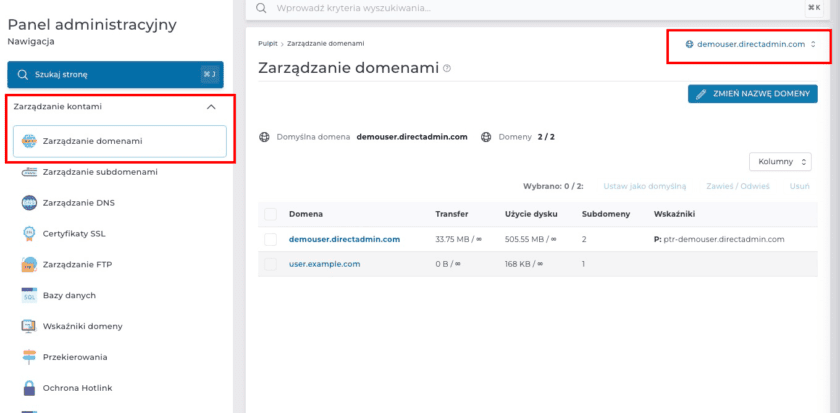Viewport: 840px width, 413px height.
Task: Click the Wskaźniki domeny monitor icon
Action: (29, 326)
